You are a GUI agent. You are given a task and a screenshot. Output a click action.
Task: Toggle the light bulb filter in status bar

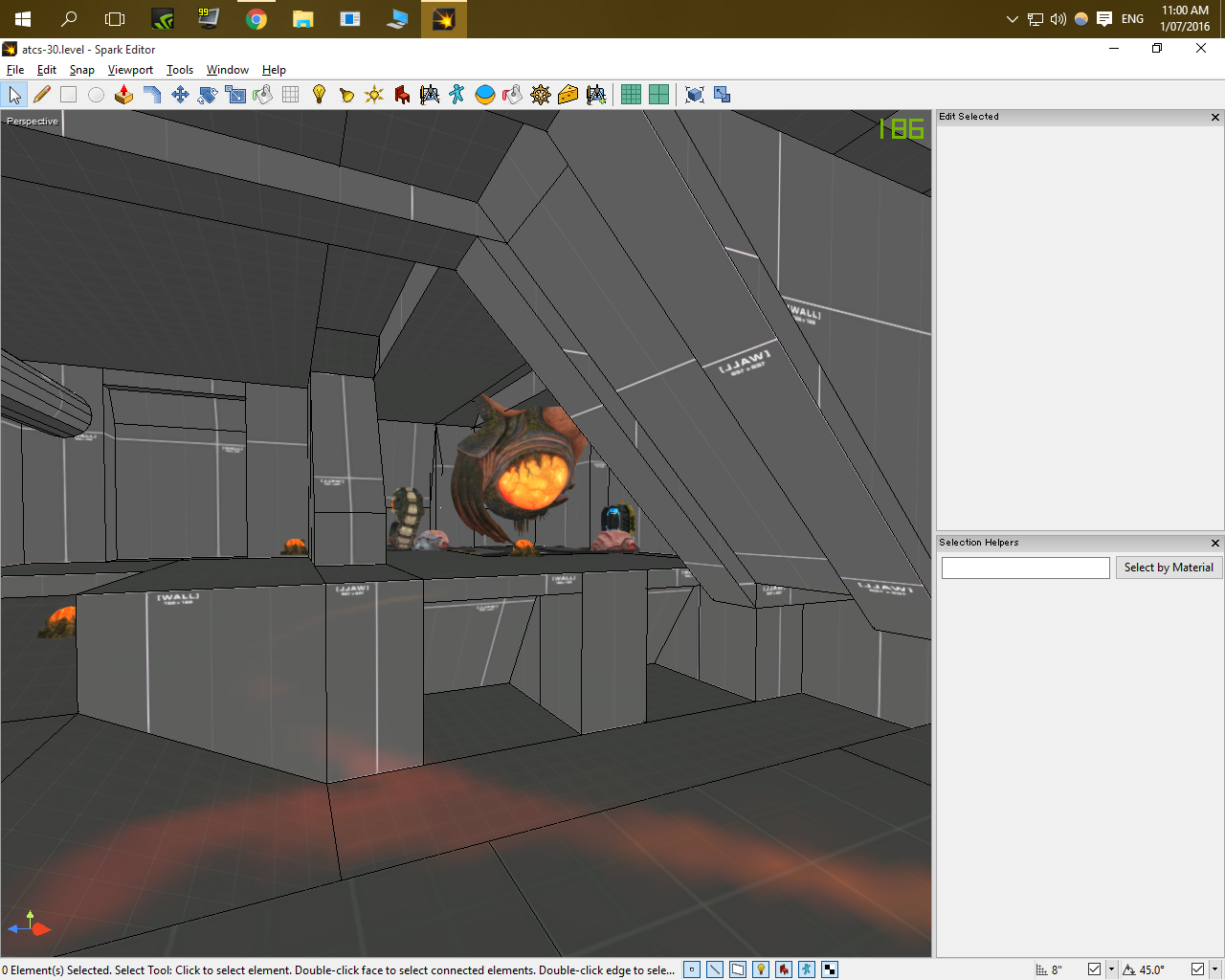(x=761, y=969)
